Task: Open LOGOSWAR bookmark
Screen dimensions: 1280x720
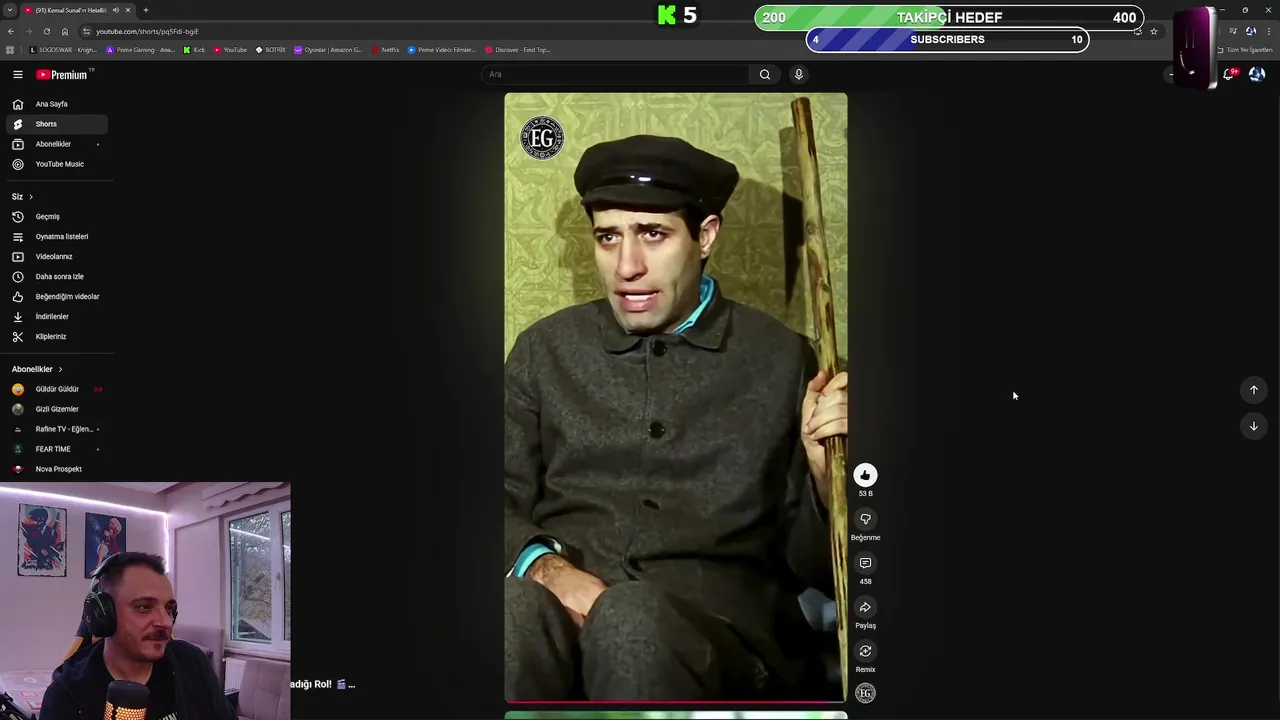Action: tap(65, 50)
